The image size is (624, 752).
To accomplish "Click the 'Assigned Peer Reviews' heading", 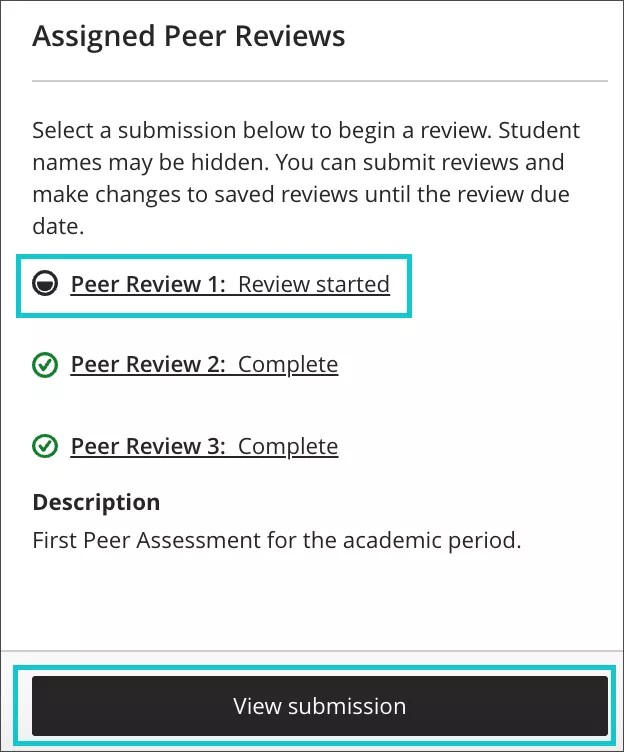I will coord(189,38).
